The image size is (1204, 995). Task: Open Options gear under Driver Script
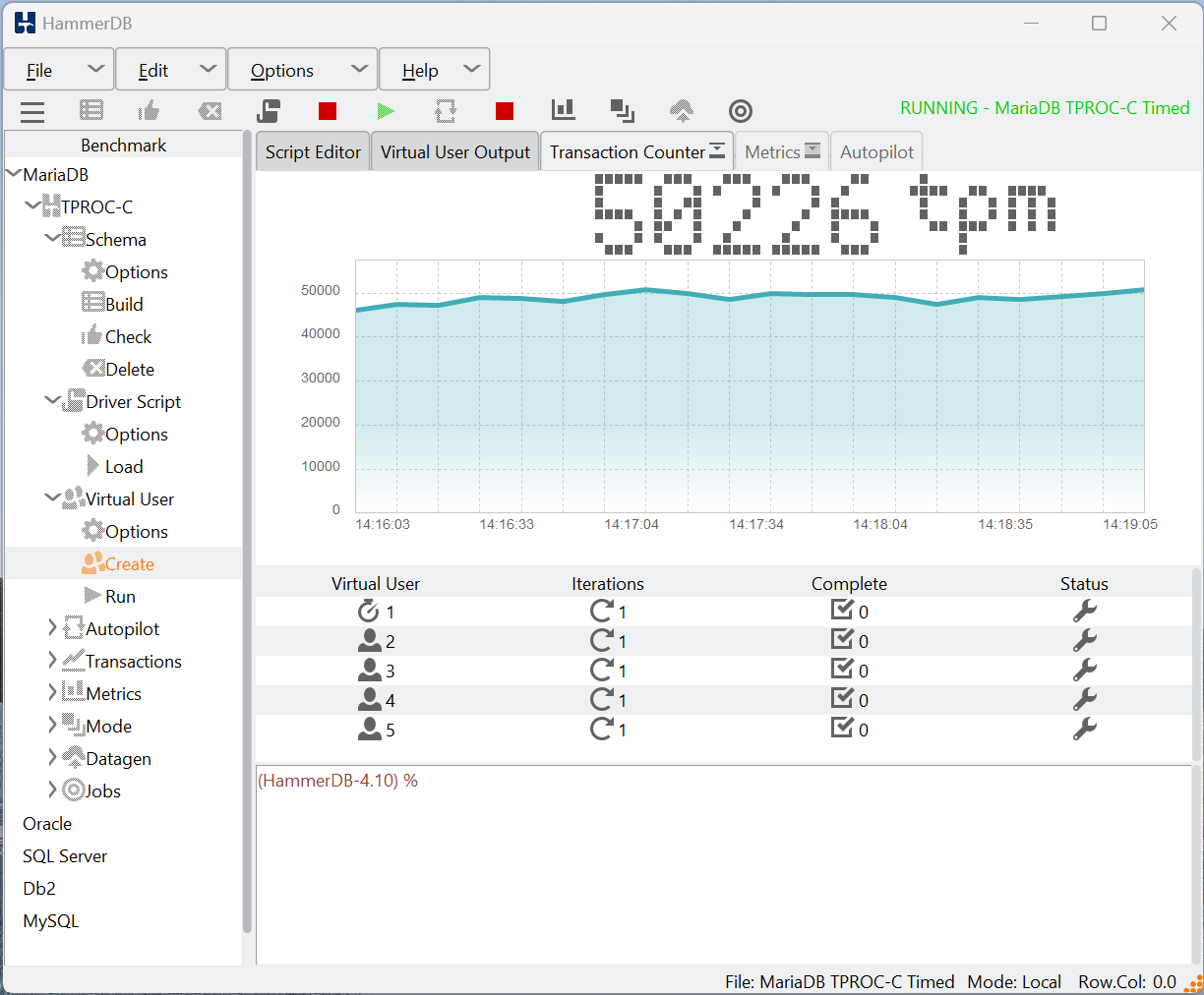[x=92, y=434]
